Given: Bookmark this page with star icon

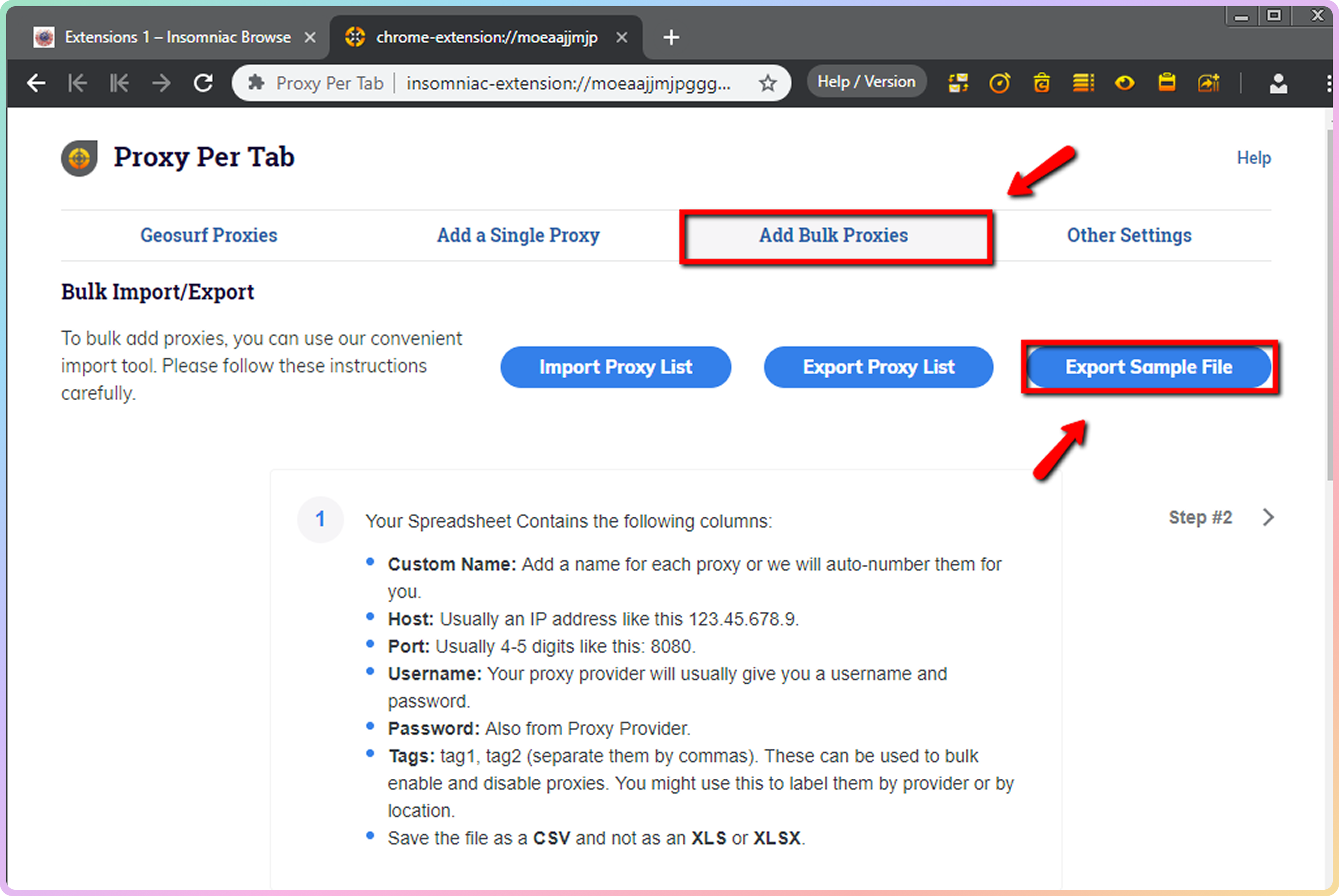Looking at the screenshot, I should point(767,83).
